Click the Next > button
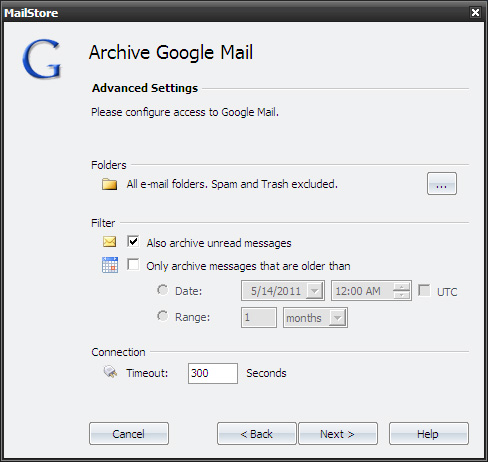This screenshot has width=488, height=462. [338, 434]
